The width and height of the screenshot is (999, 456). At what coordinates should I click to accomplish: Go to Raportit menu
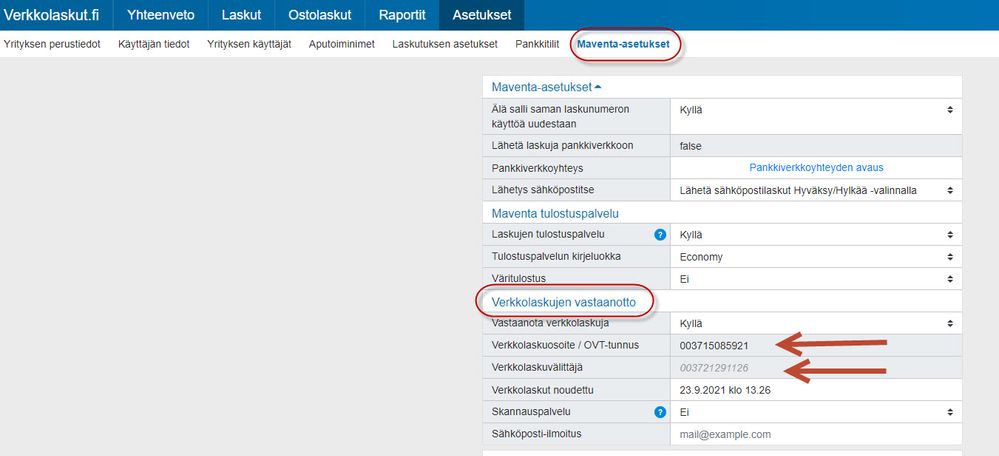[x=402, y=15]
